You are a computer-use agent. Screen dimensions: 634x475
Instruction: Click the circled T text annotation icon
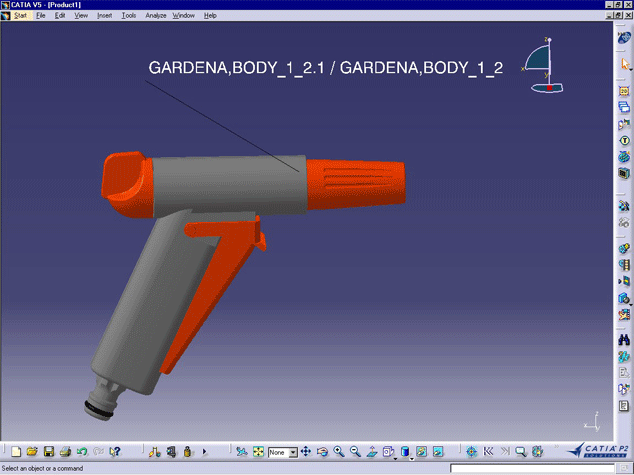coord(624,140)
